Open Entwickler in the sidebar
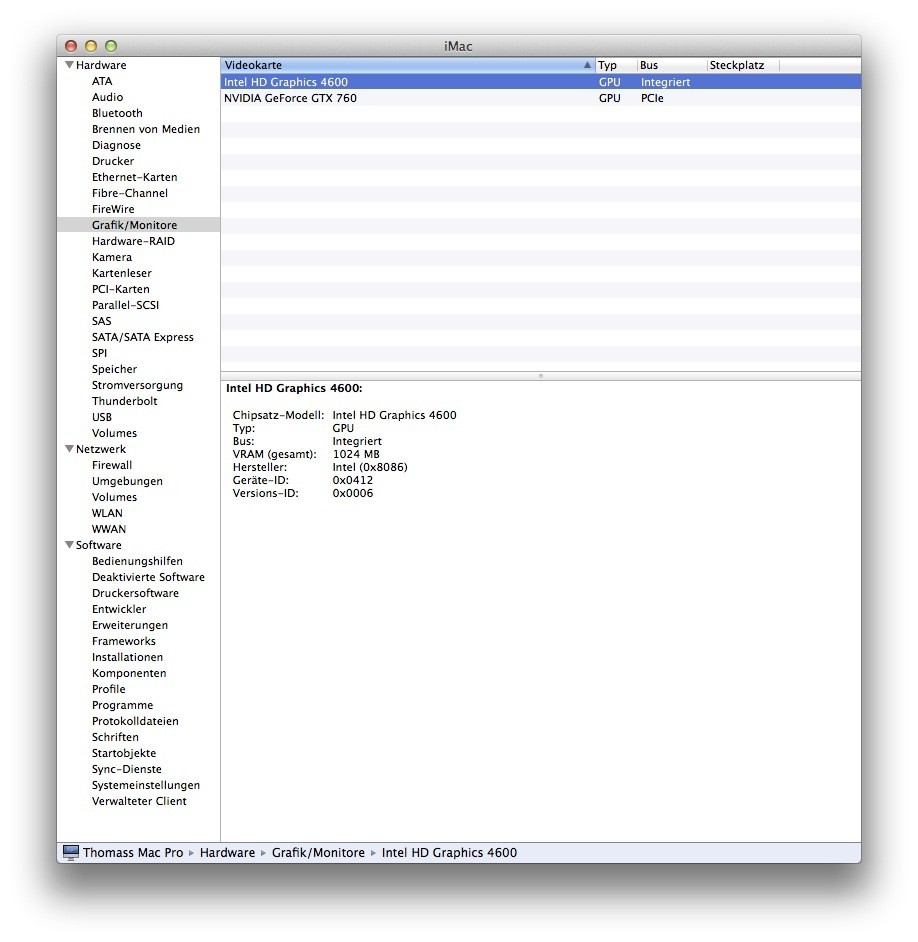918x942 pixels. tap(119, 609)
